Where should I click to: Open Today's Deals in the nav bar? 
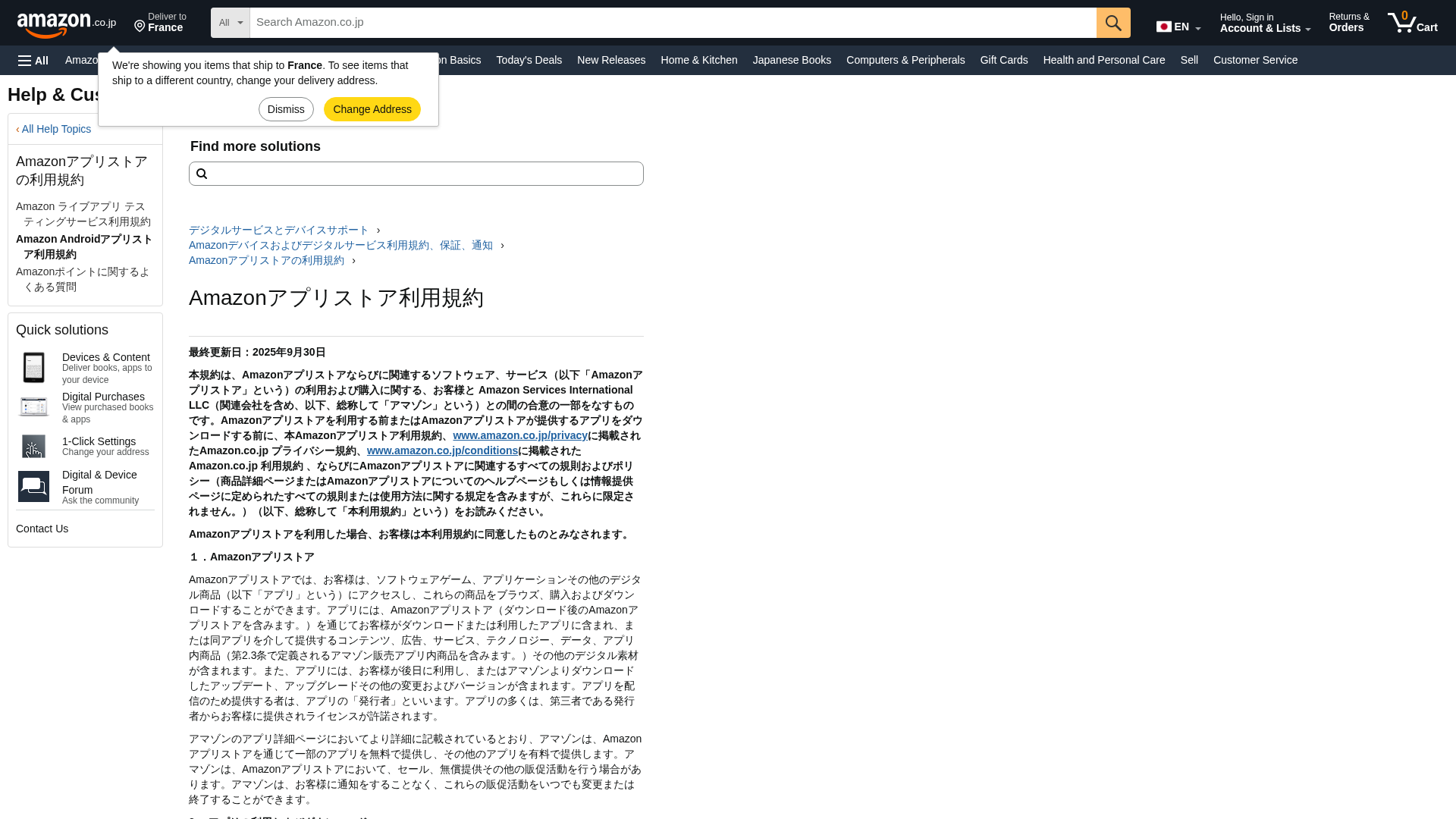529,60
